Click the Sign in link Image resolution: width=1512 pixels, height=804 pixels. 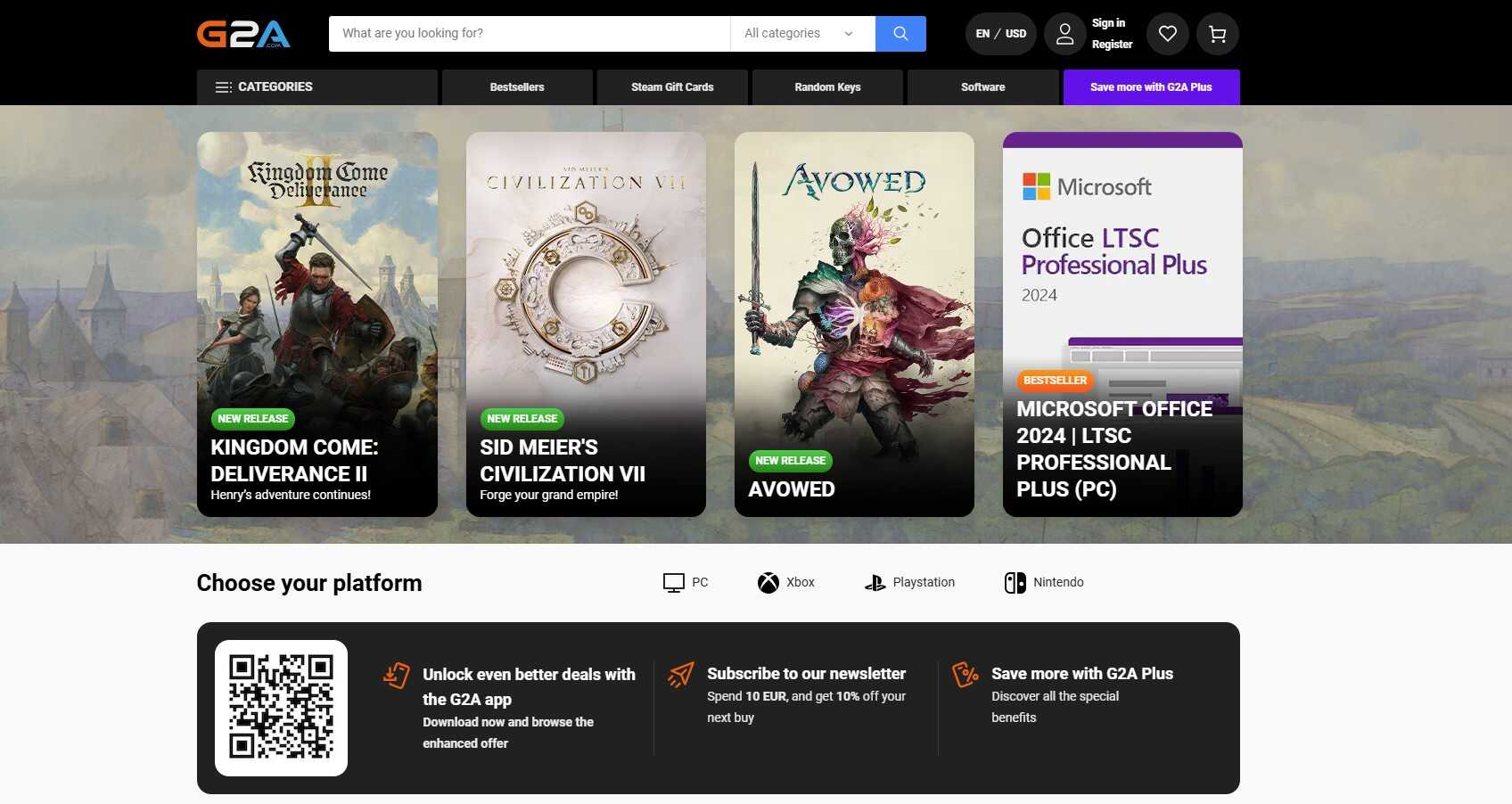[1108, 23]
